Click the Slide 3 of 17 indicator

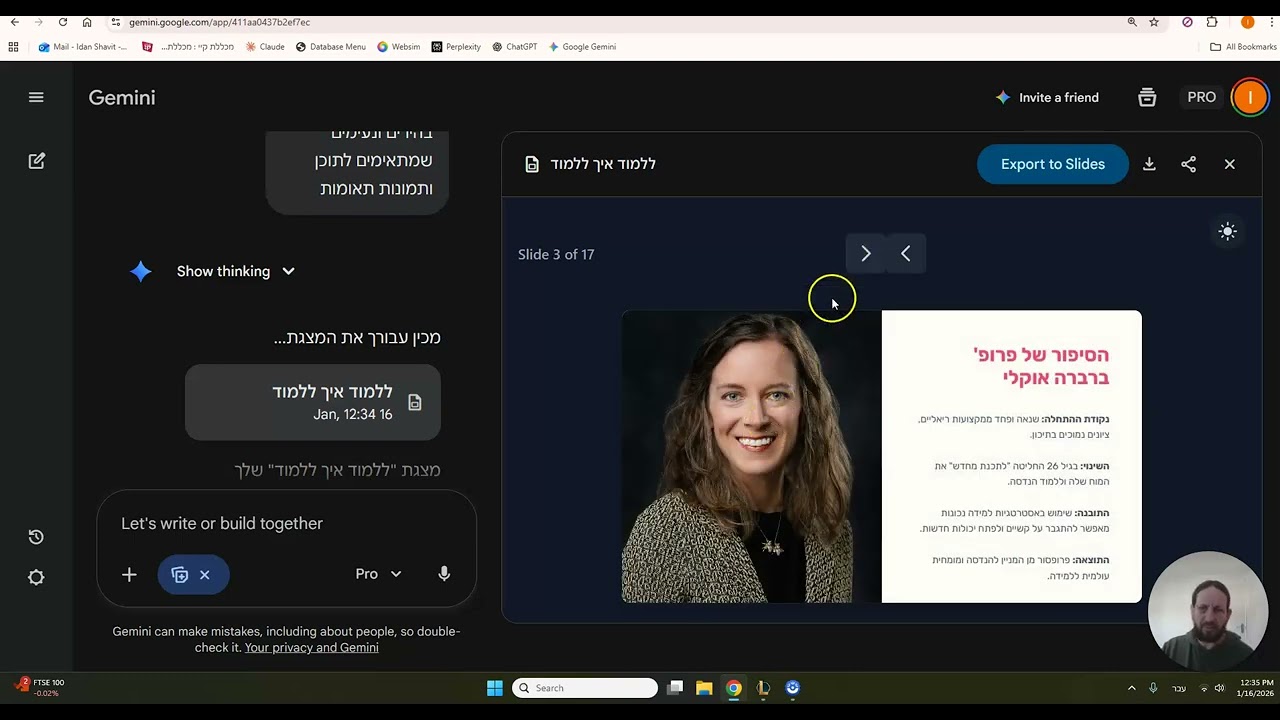pos(556,254)
